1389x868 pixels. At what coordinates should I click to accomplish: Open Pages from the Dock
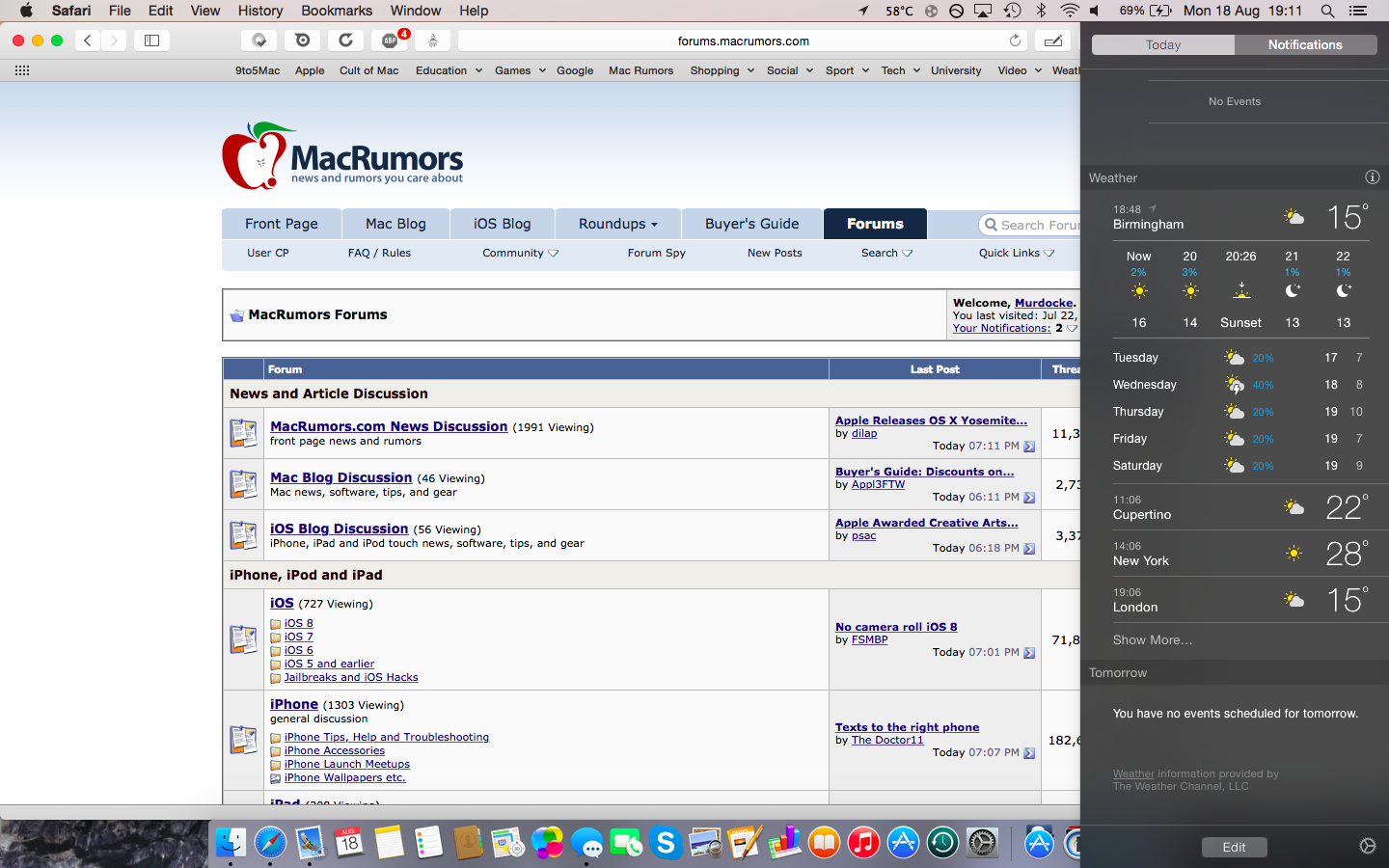[x=745, y=843]
